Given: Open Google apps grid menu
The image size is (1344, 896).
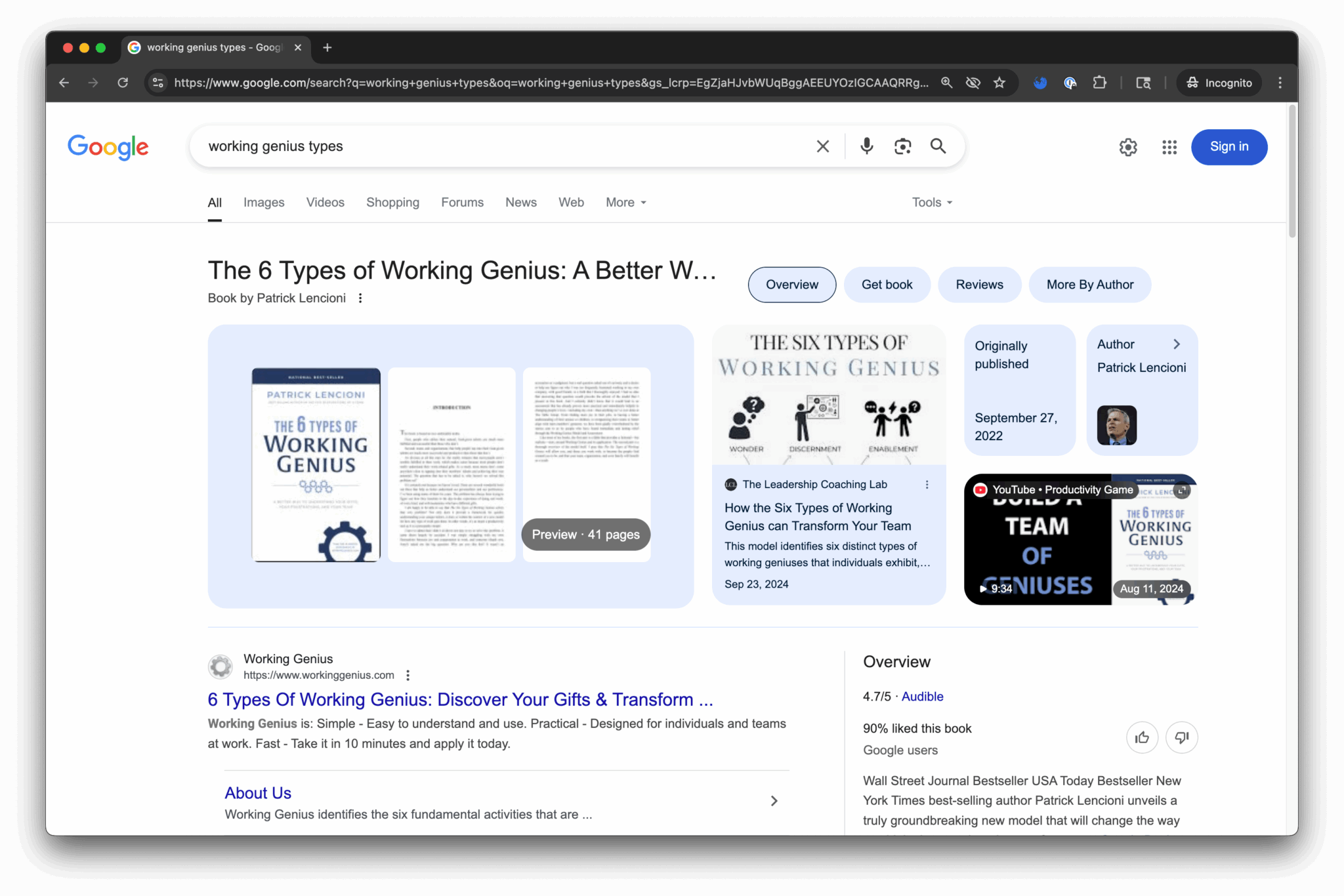Looking at the screenshot, I should coord(1169,147).
